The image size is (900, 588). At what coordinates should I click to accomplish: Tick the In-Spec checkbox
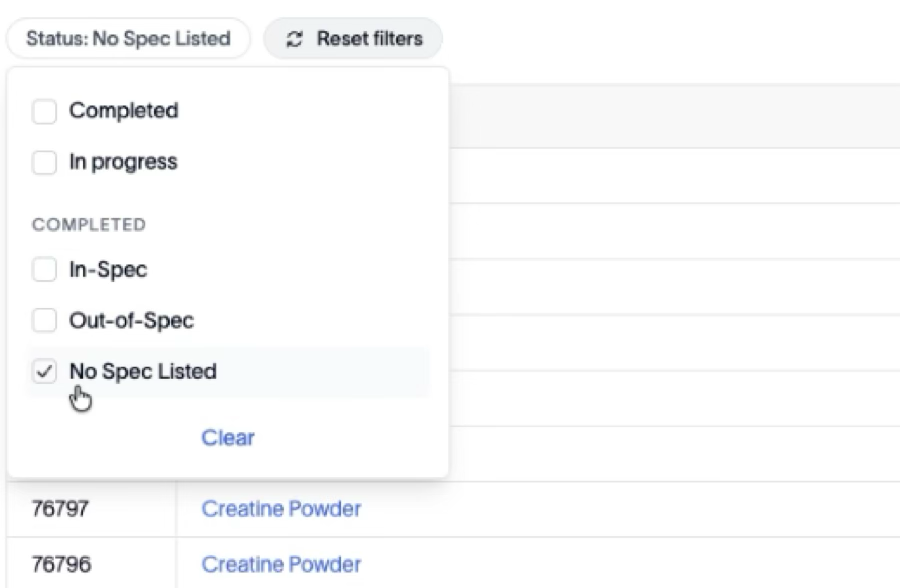[44, 269]
